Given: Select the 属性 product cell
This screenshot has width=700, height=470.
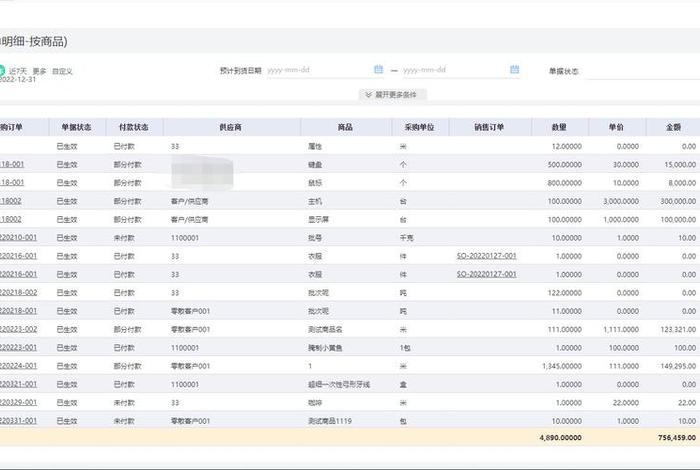Looking at the screenshot, I should pyautogui.click(x=315, y=146).
